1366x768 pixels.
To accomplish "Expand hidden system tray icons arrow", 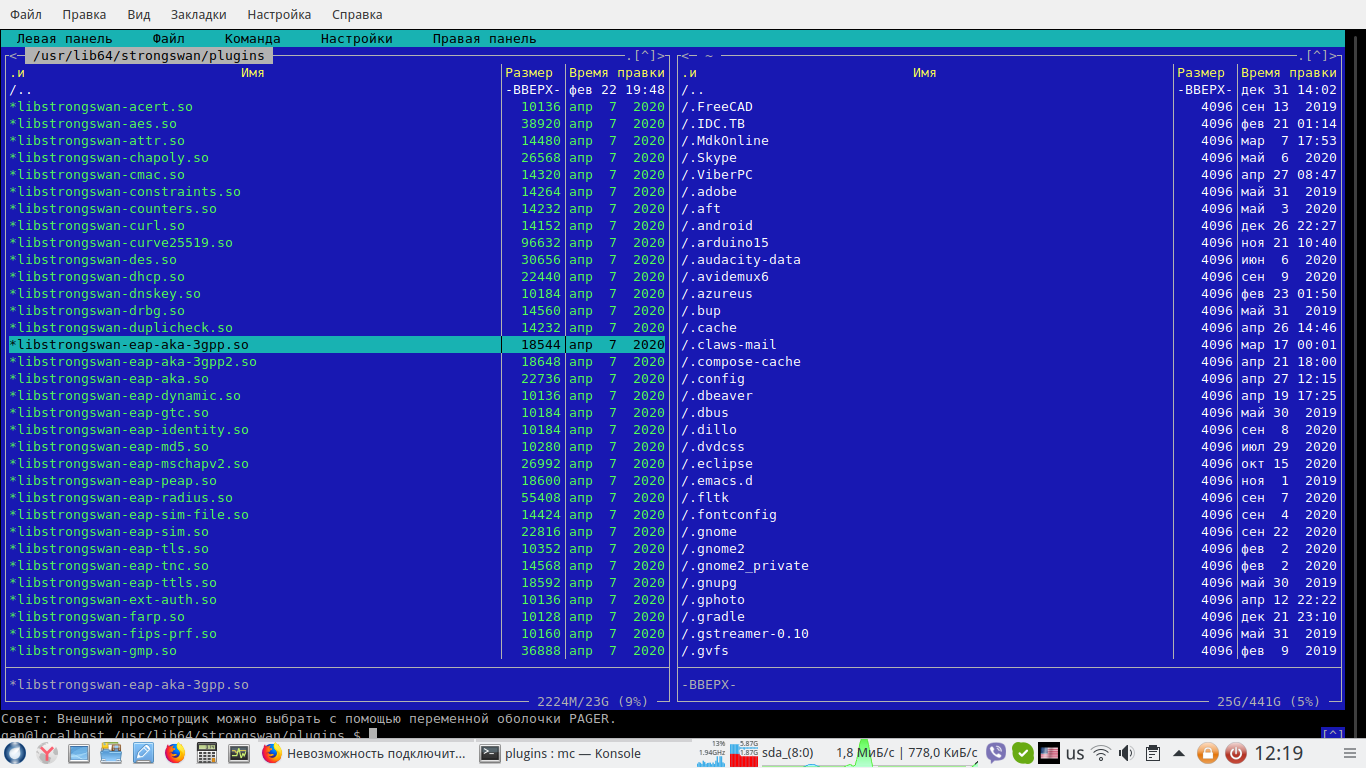I will click(x=1179, y=753).
